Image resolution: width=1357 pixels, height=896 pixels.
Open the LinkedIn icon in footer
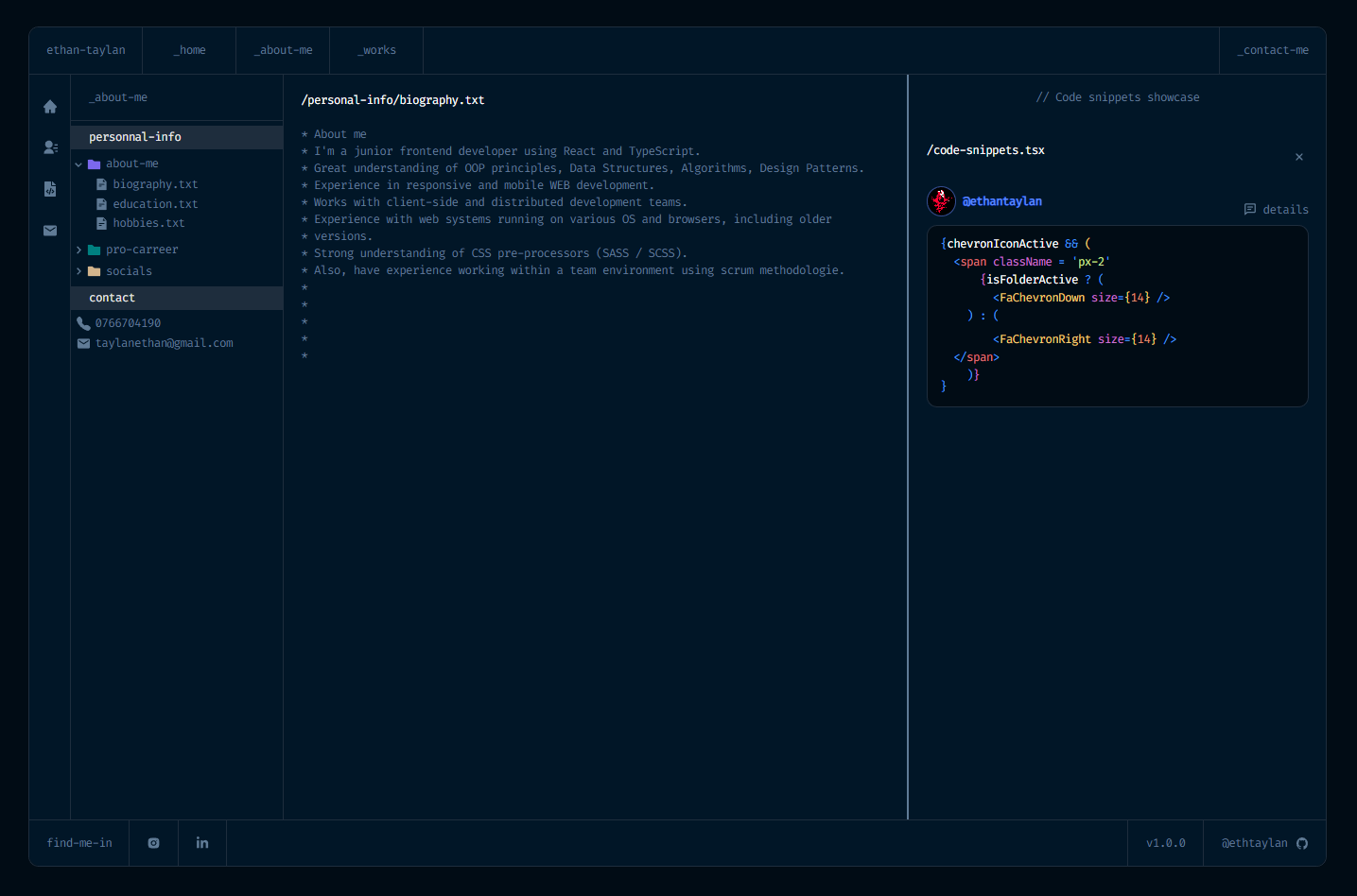pyautogui.click(x=202, y=843)
